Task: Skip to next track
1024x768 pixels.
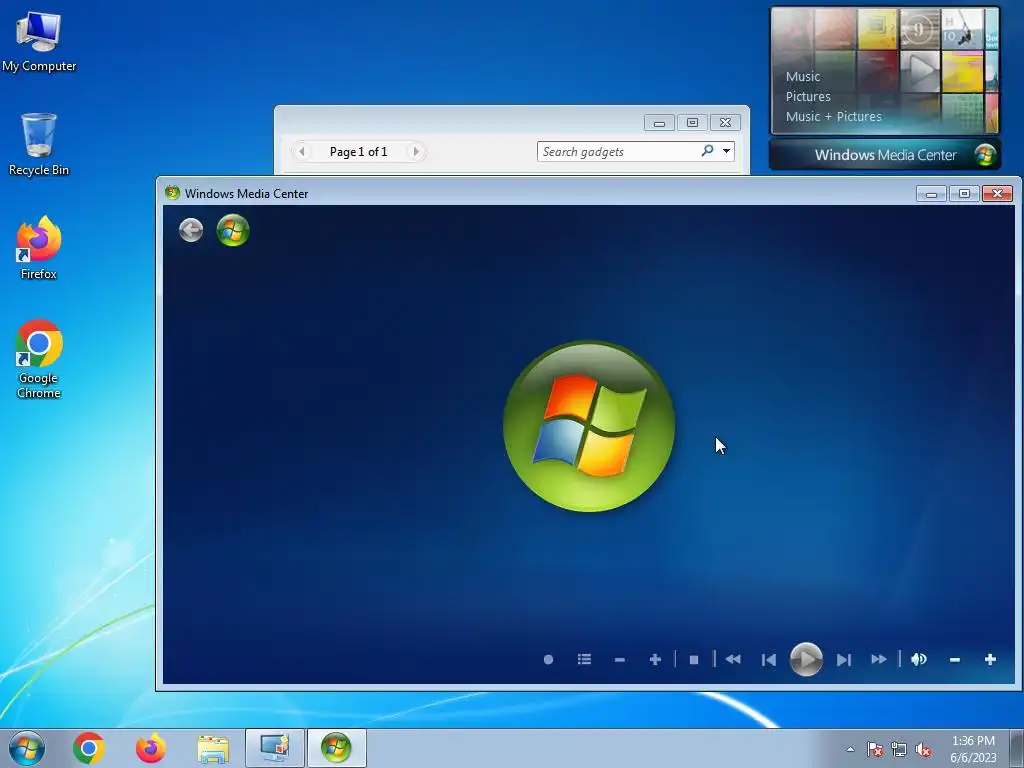Action: (x=844, y=660)
